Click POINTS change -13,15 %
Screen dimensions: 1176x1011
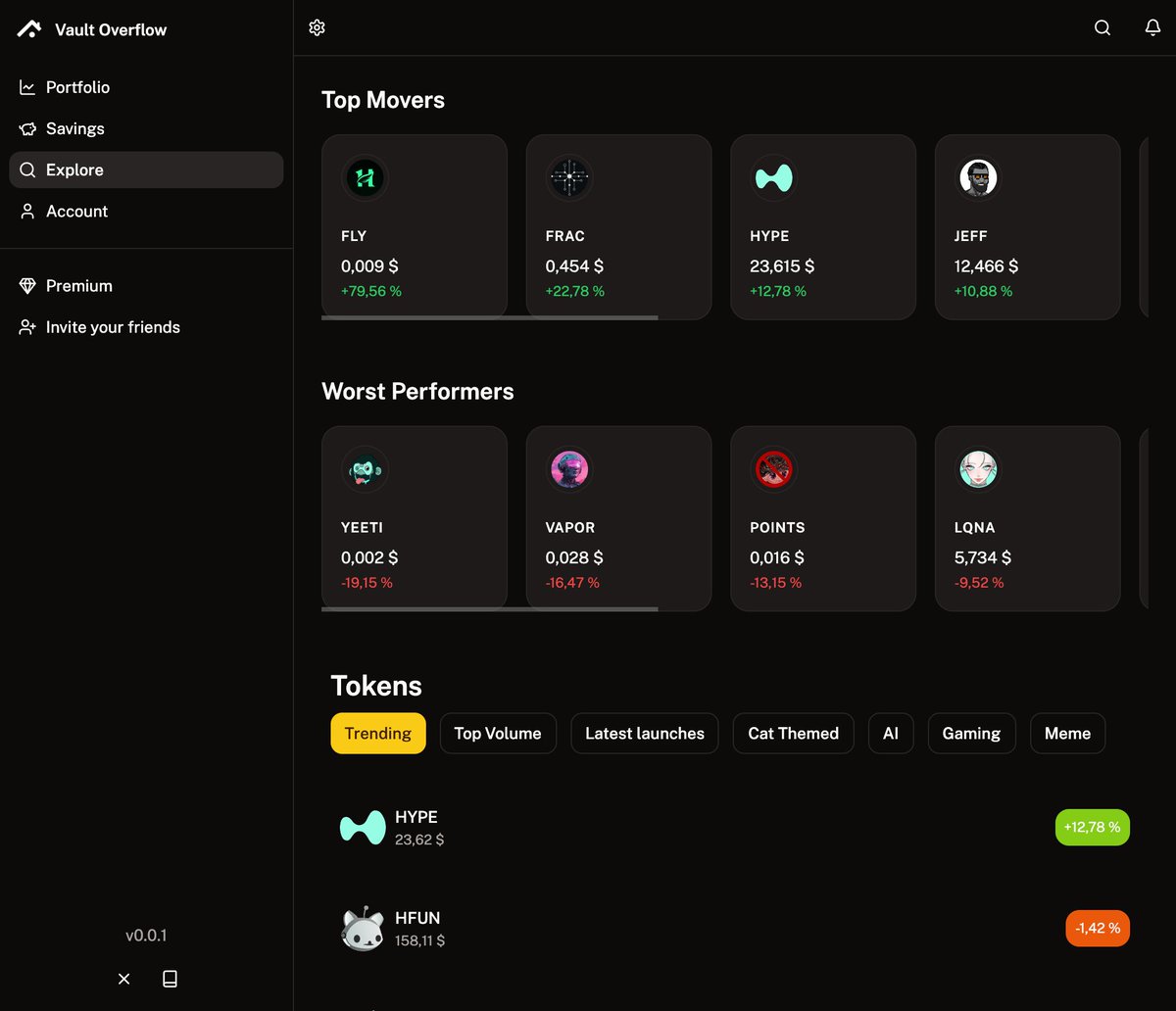pos(775,583)
